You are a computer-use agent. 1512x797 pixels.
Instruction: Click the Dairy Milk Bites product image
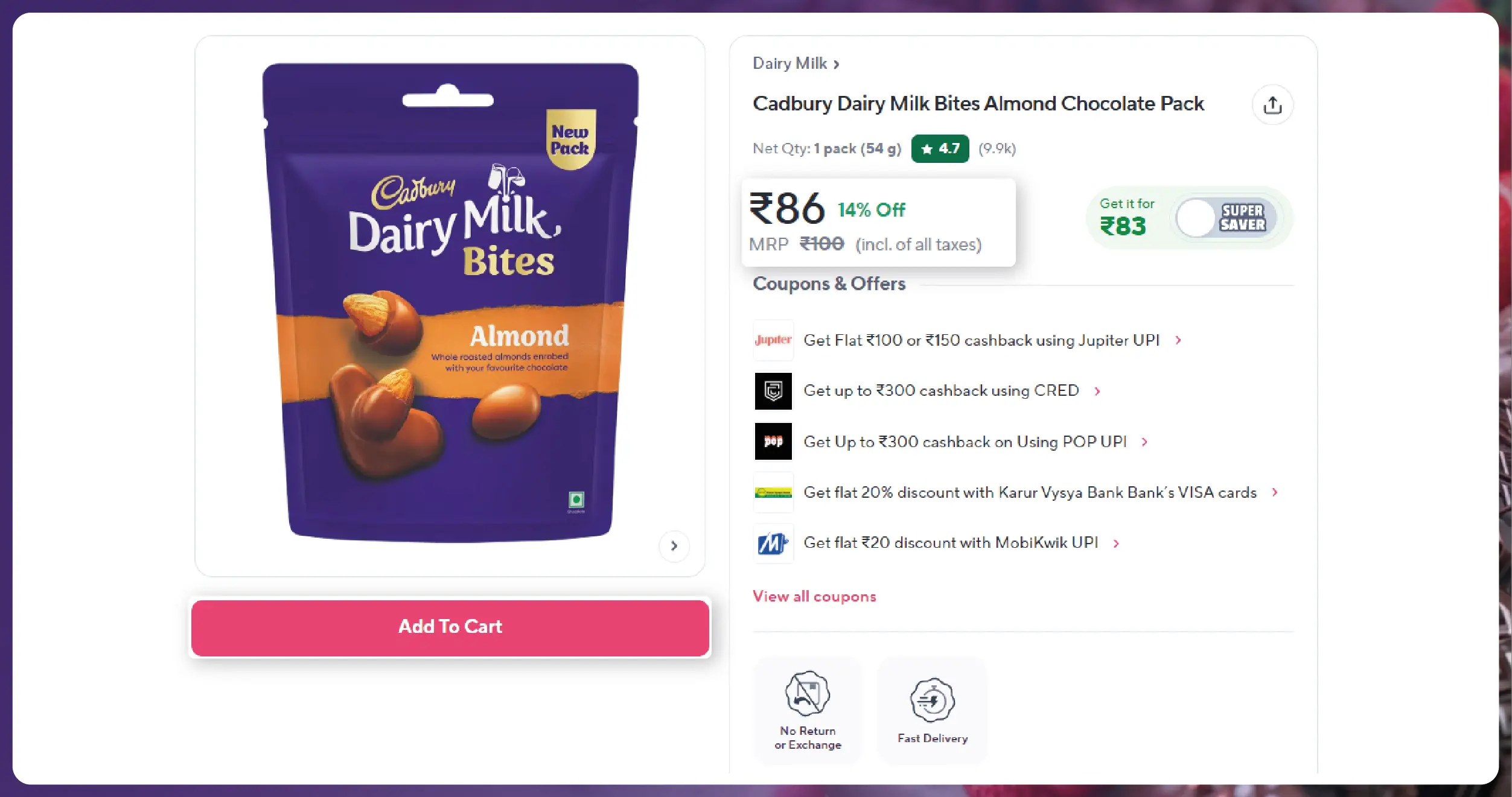[x=450, y=302]
